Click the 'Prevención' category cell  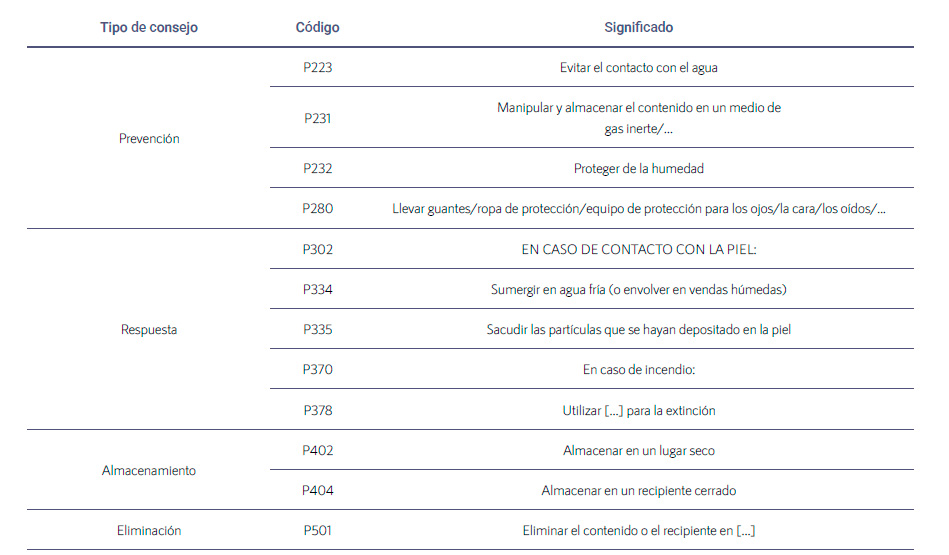tap(149, 139)
